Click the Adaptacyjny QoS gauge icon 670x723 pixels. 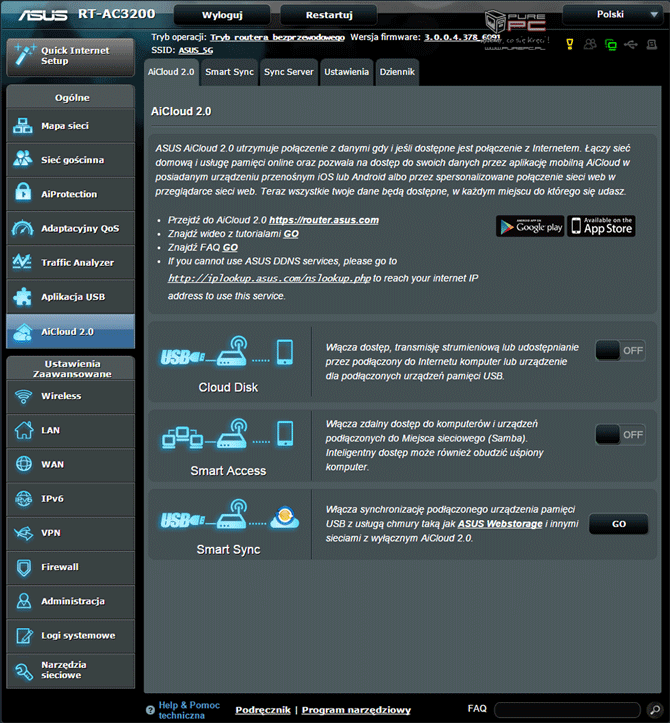23,228
